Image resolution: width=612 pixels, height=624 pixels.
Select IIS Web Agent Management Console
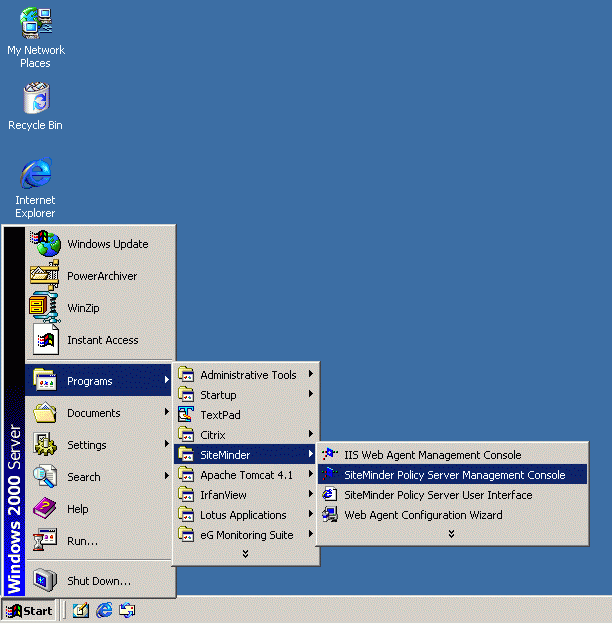[x=452, y=454]
